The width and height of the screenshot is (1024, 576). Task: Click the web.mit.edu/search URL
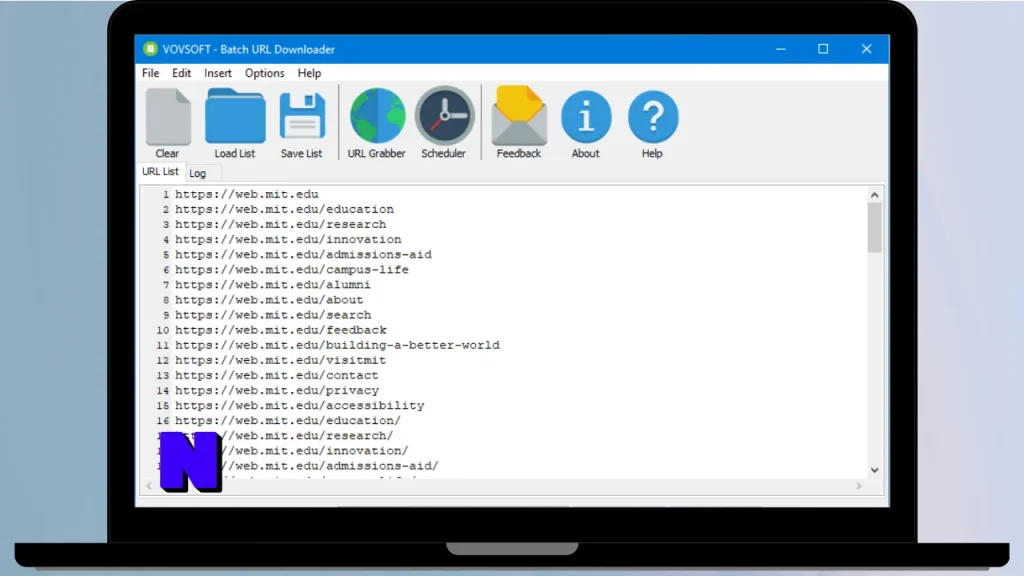click(x=273, y=315)
